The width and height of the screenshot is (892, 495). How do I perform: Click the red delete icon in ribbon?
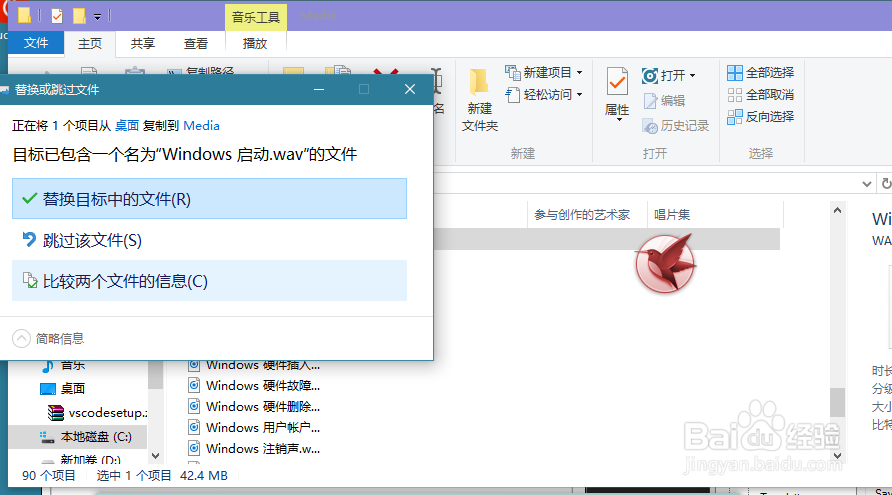tap(386, 72)
